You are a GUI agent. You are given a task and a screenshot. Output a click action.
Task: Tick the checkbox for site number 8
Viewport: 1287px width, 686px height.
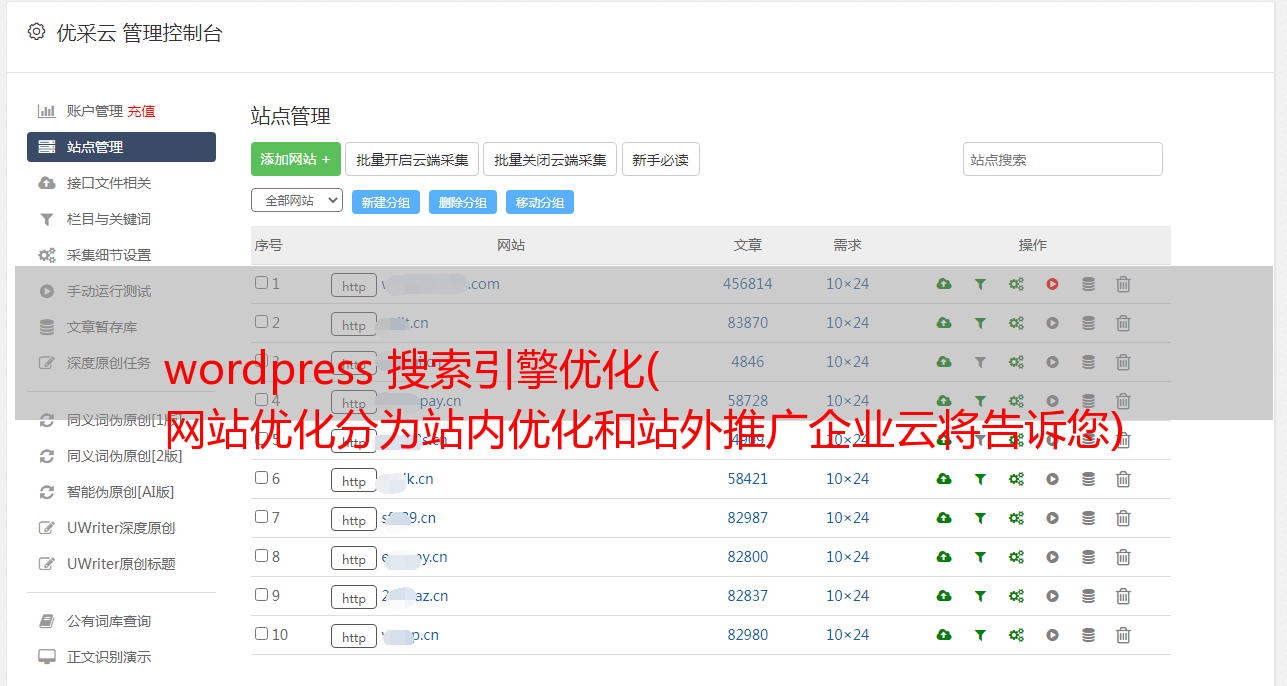click(261, 556)
